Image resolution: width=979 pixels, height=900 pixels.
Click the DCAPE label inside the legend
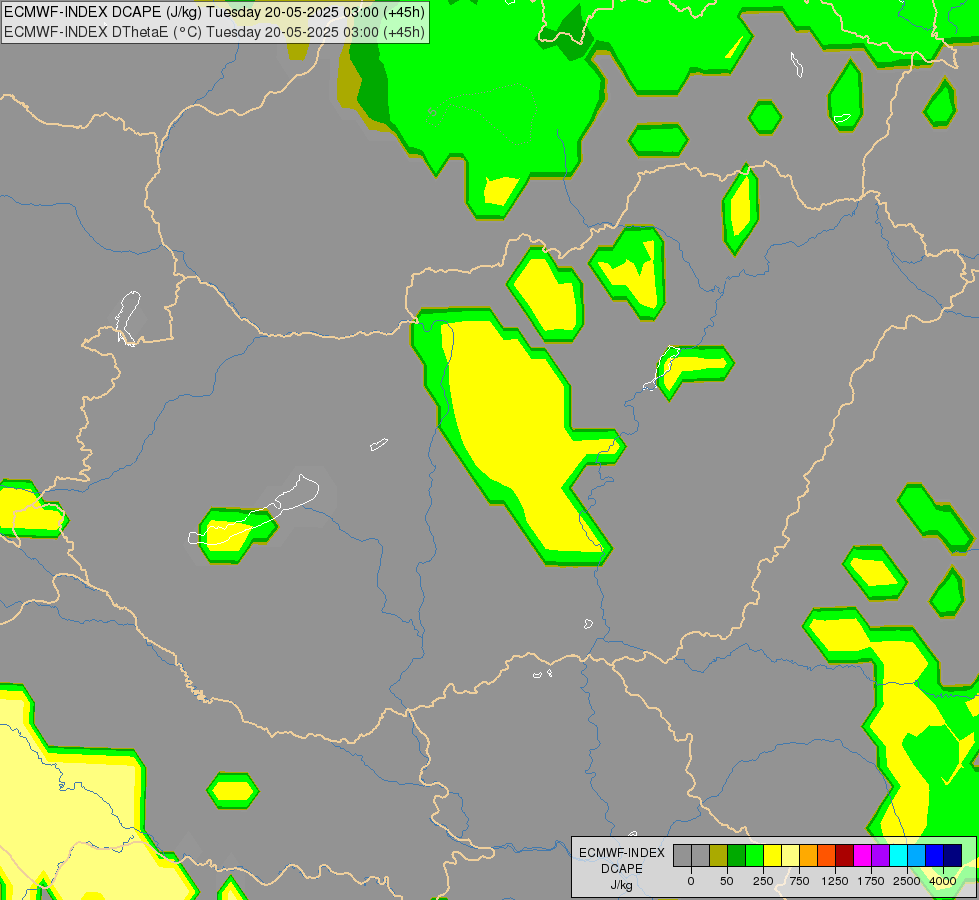pos(622,869)
